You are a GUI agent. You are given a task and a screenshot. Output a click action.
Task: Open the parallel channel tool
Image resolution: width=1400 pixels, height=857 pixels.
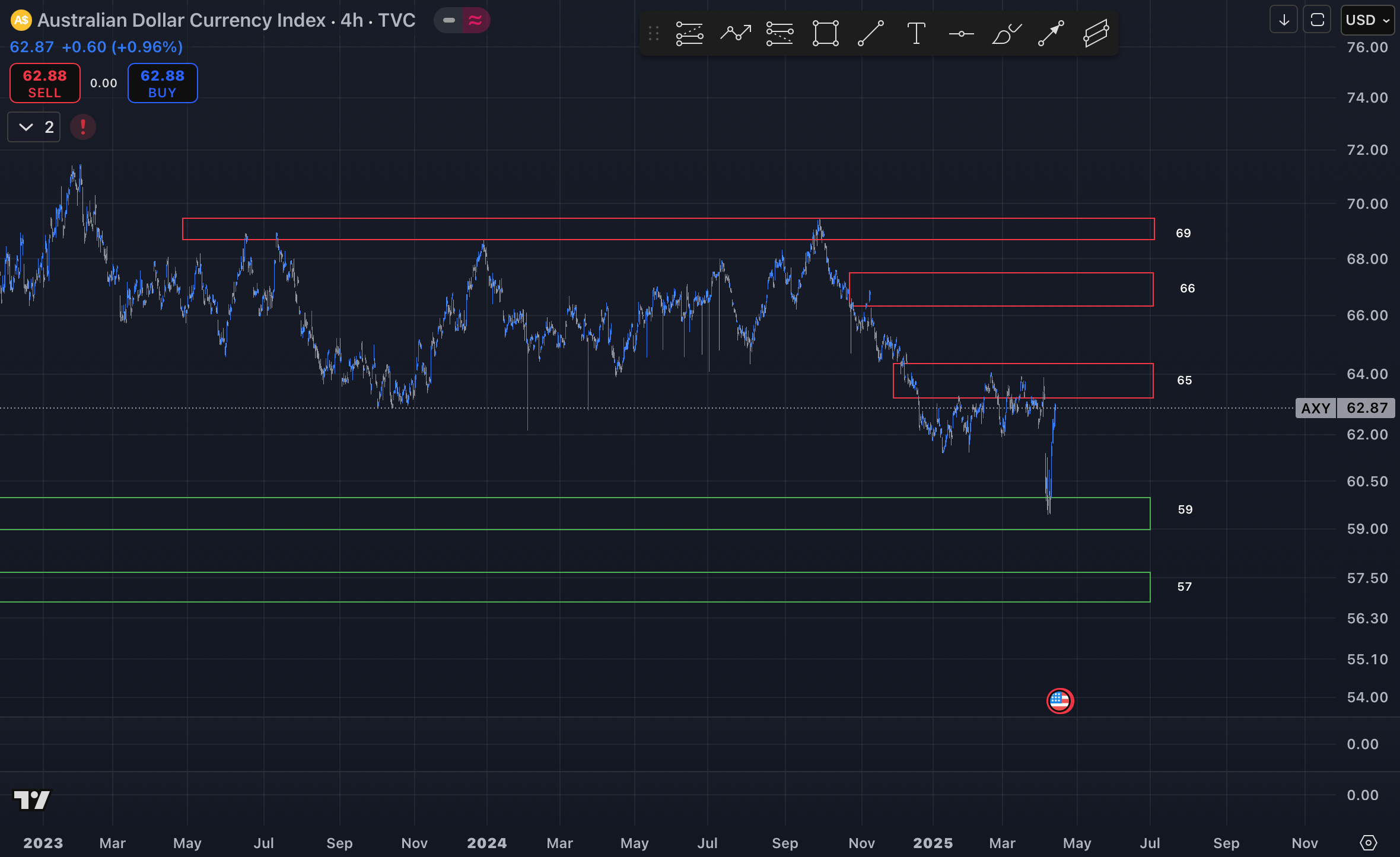click(1095, 34)
